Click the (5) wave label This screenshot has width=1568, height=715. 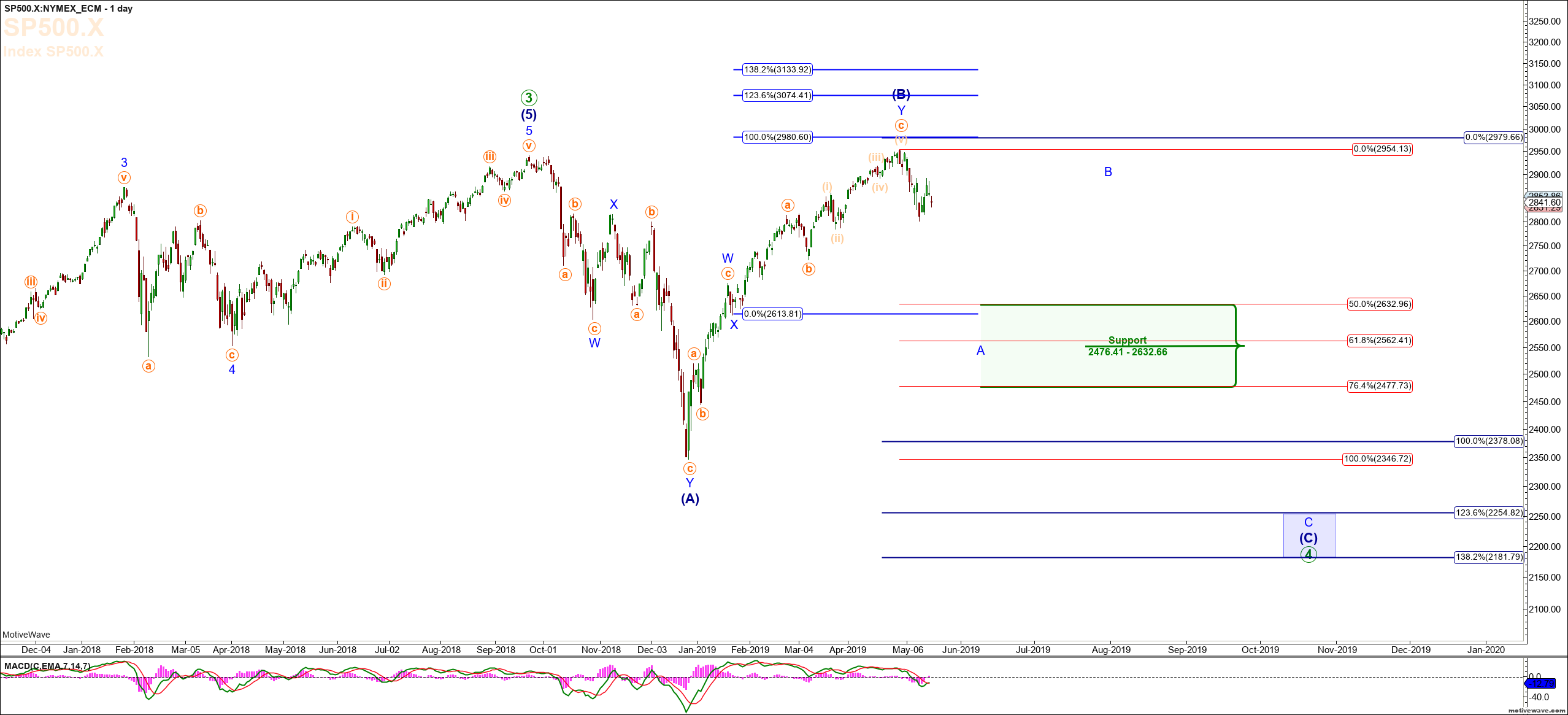(529, 115)
